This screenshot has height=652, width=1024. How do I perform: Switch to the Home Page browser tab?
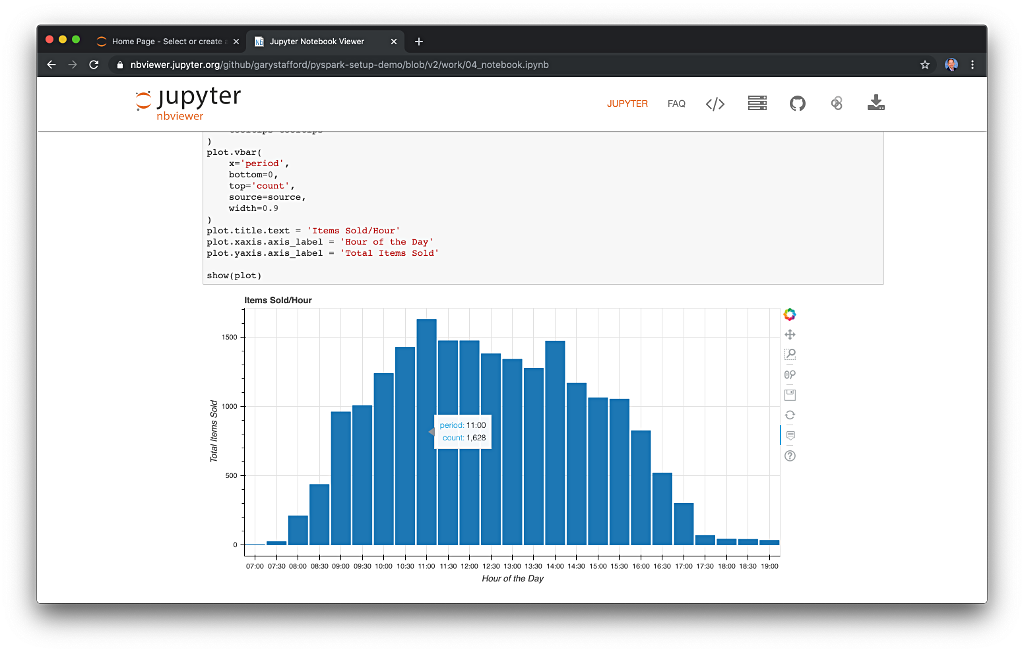(167, 41)
